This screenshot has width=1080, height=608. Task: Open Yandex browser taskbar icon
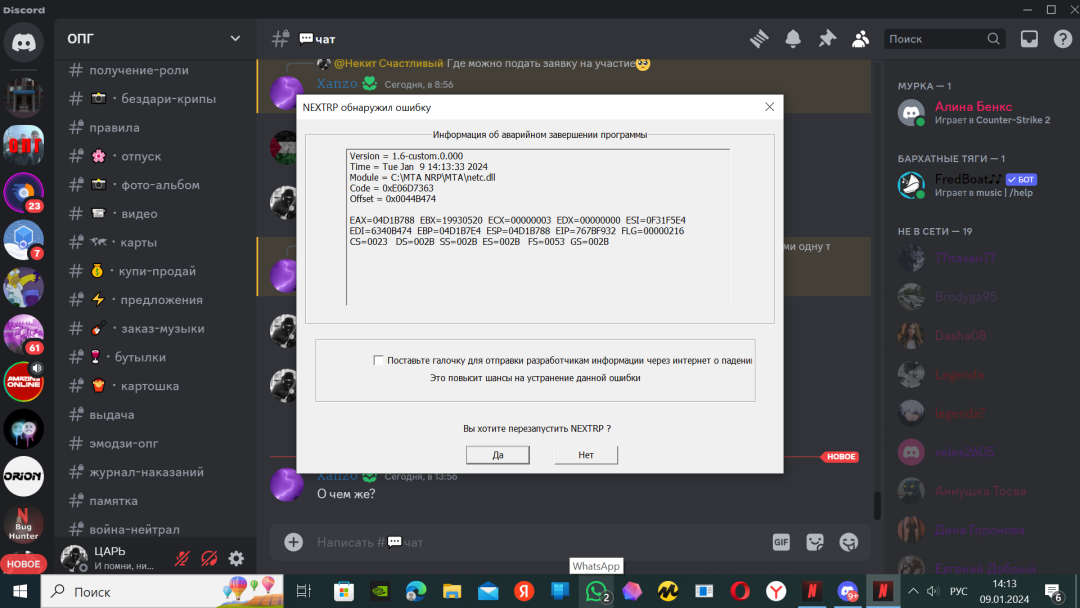pyautogui.click(x=776, y=591)
